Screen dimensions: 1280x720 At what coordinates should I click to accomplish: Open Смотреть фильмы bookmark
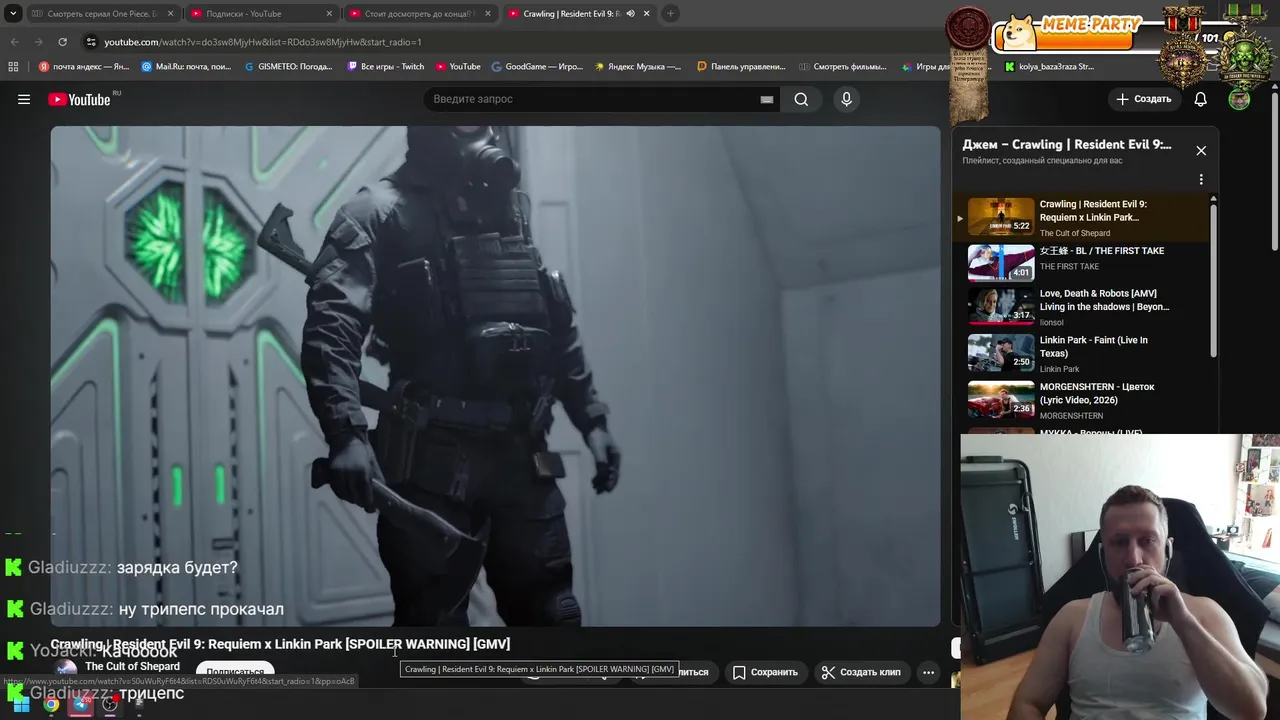[842, 67]
